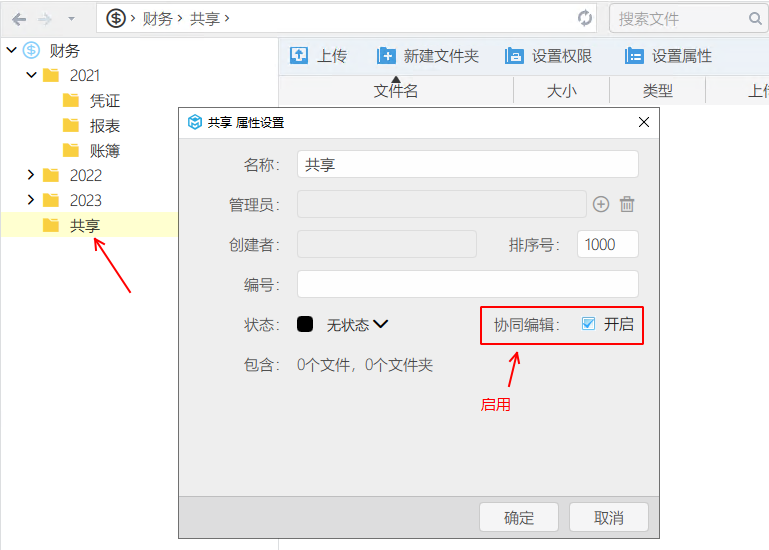Open 设置属性 property settings
Image resolution: width=769 pixels, height=550 pixels.
pos(668,56)
